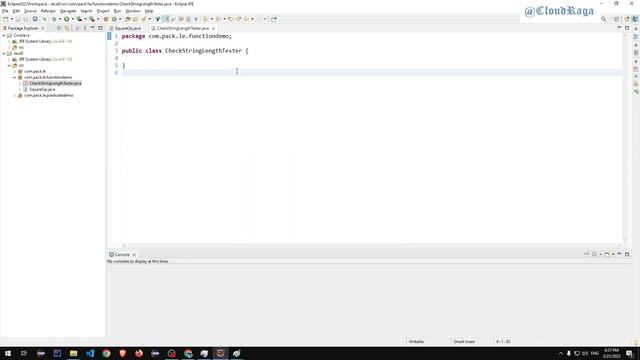Image resolution: width=640 pixels, height=360 pixels.
Task: Click the Last Edit Location icon
Action: [x=231, y=19]
